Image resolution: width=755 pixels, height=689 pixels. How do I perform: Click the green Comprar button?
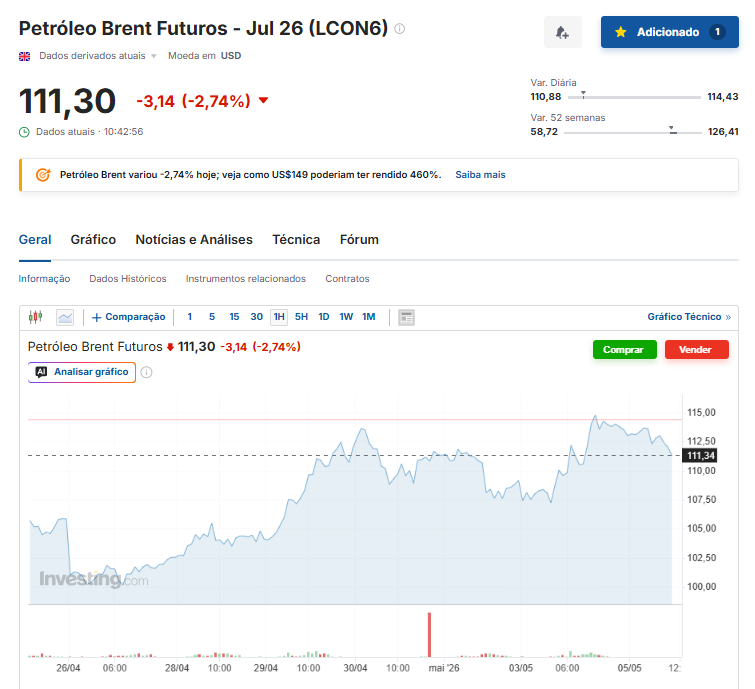point(625,350)
